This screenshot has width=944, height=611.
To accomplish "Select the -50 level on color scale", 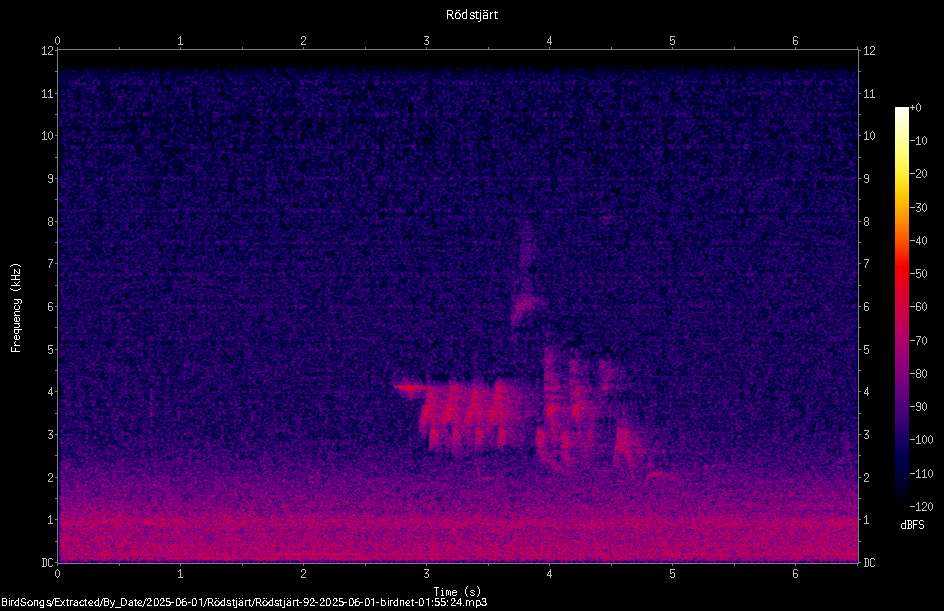I will coord(918,273).
